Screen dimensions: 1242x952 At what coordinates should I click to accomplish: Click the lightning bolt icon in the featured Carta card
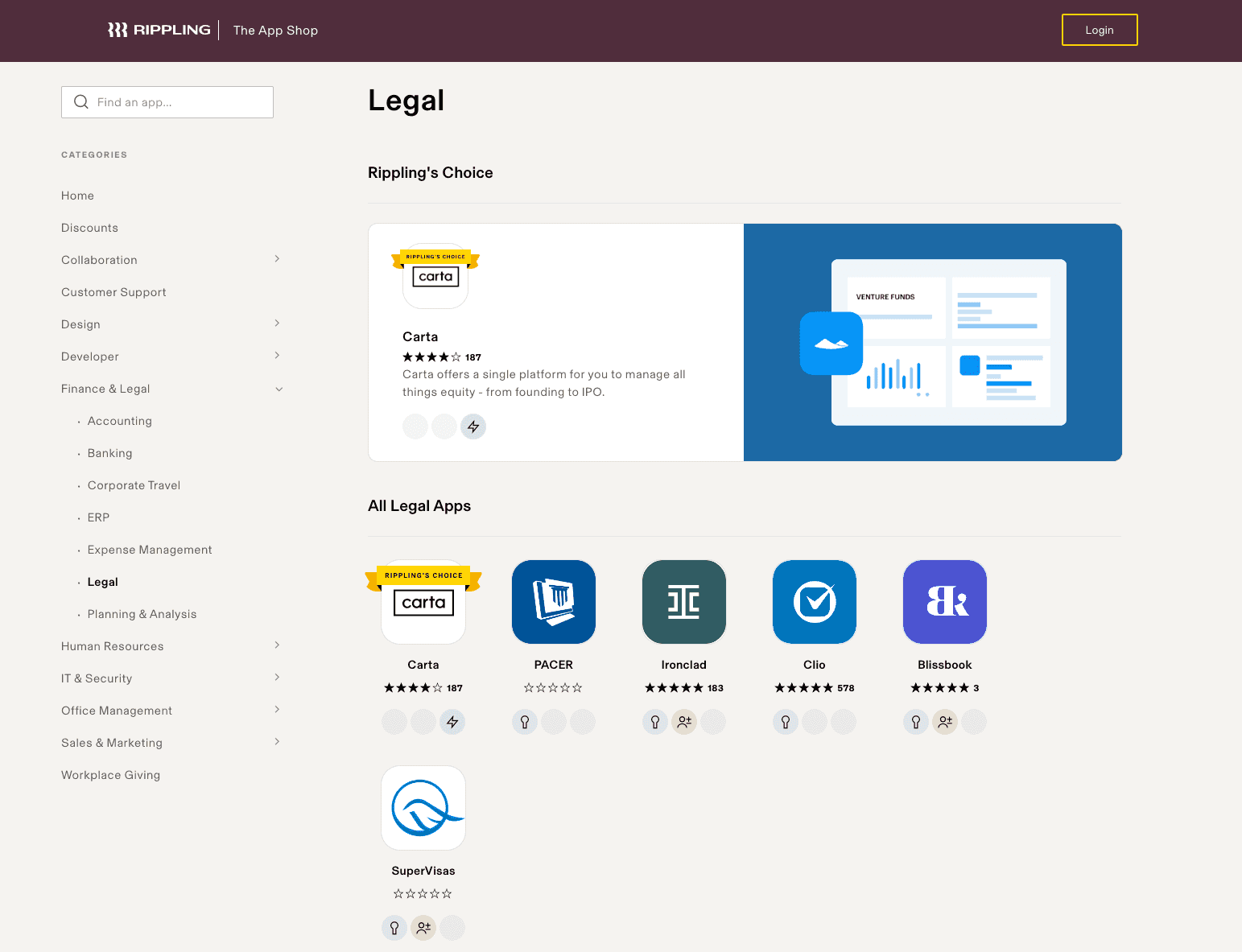[473, 427]
